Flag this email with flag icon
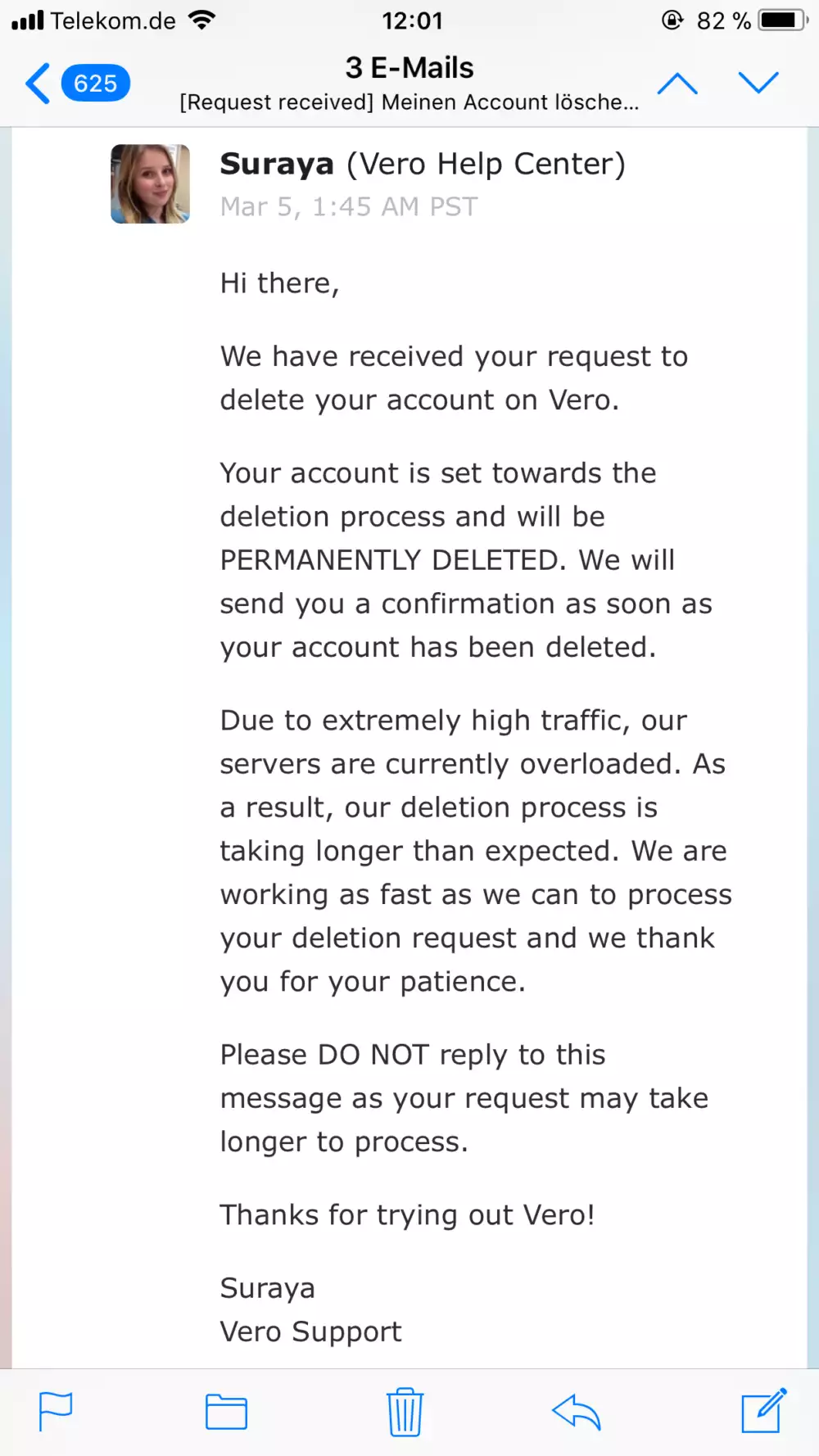This screenshot has width=819, height=1456. (x=56, y=1412)
